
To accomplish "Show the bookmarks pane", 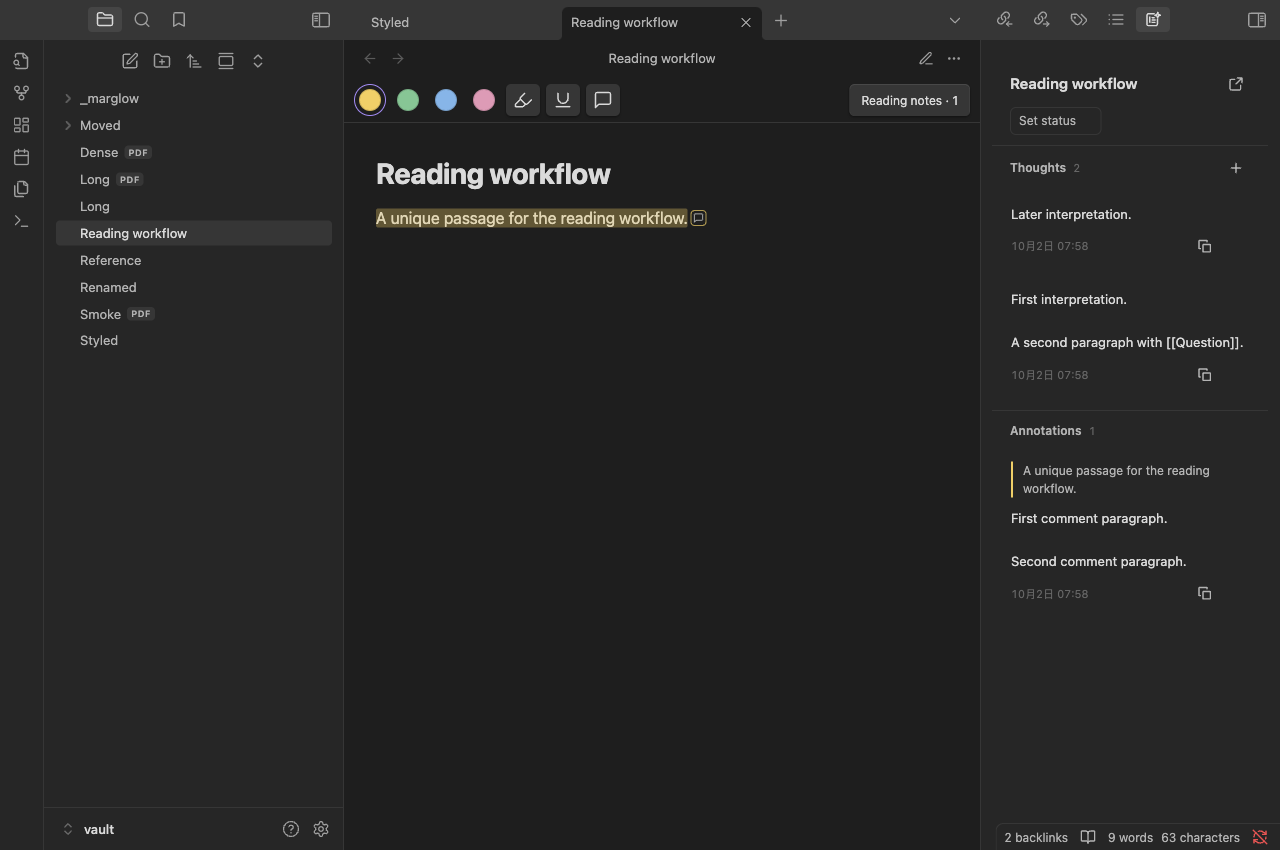I will point(179,20).
